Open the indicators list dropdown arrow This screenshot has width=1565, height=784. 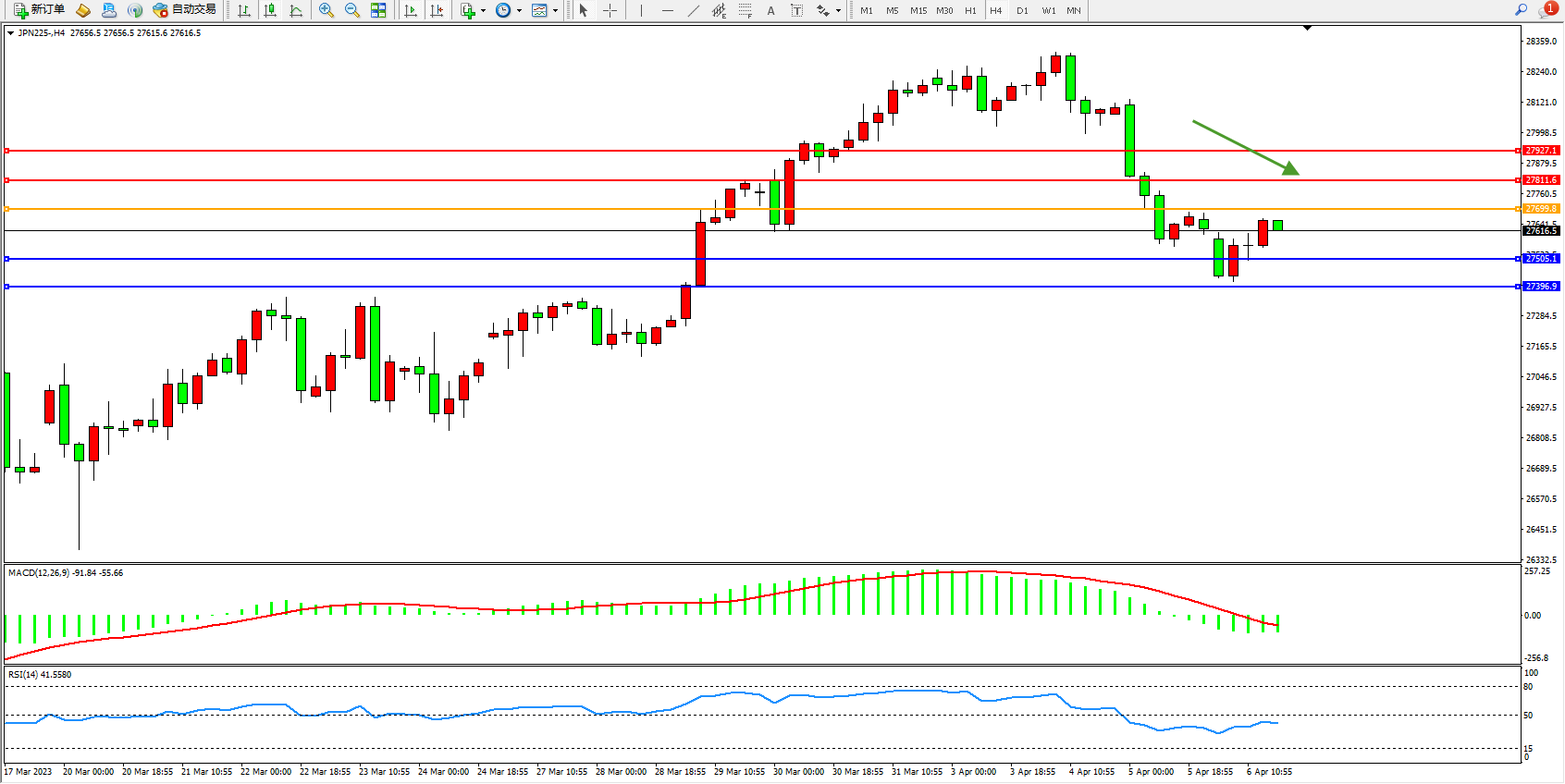coord(483,11)
